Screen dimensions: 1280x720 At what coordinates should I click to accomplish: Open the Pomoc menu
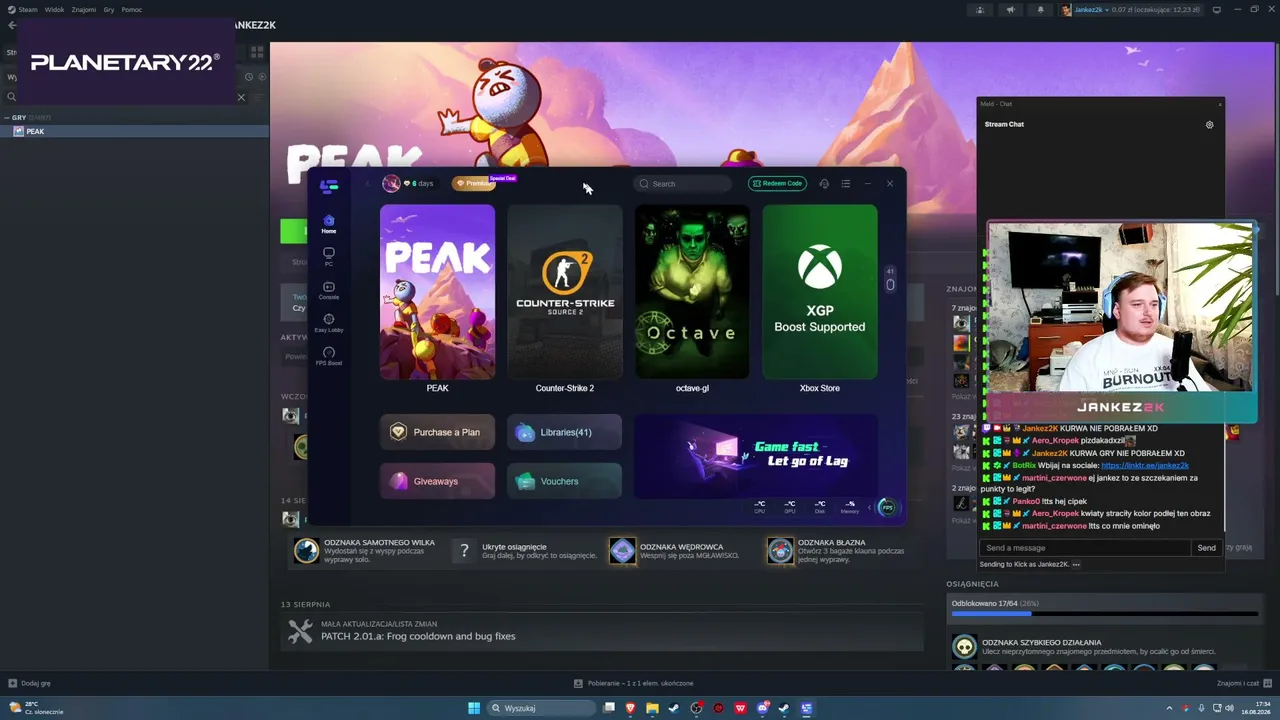pyautogui.click(x=132, y=9)
